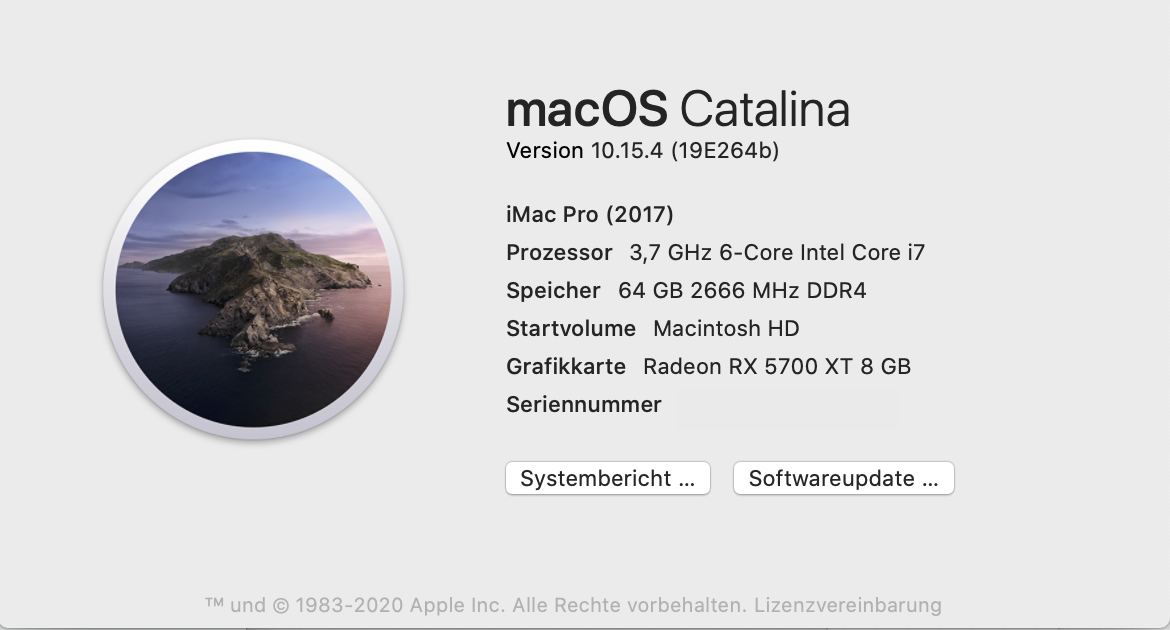
Task: Open the Lizenzvereinbarung link
Action: click(x=848, y=605)
